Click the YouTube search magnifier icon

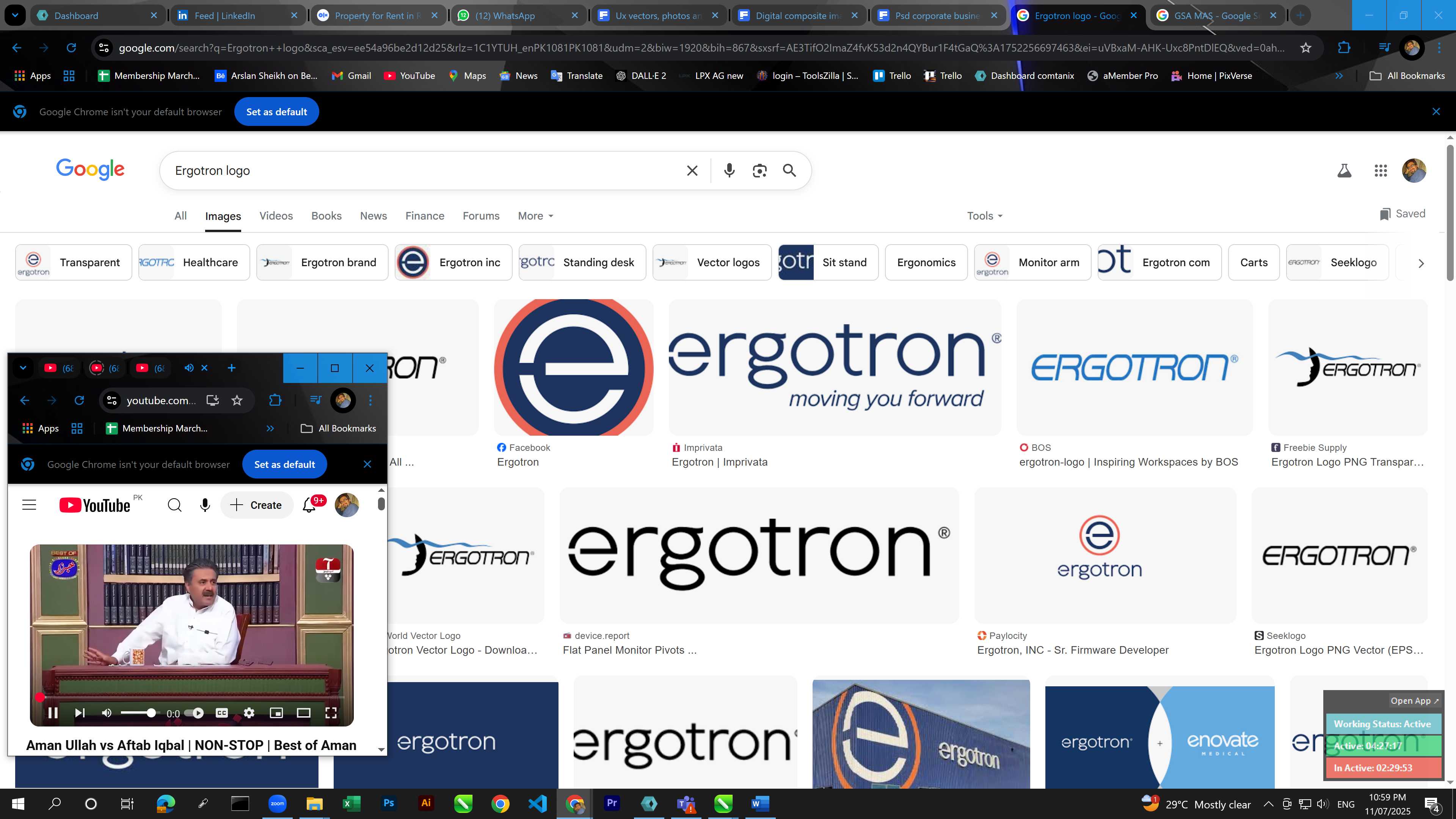(x=175, y=505)
